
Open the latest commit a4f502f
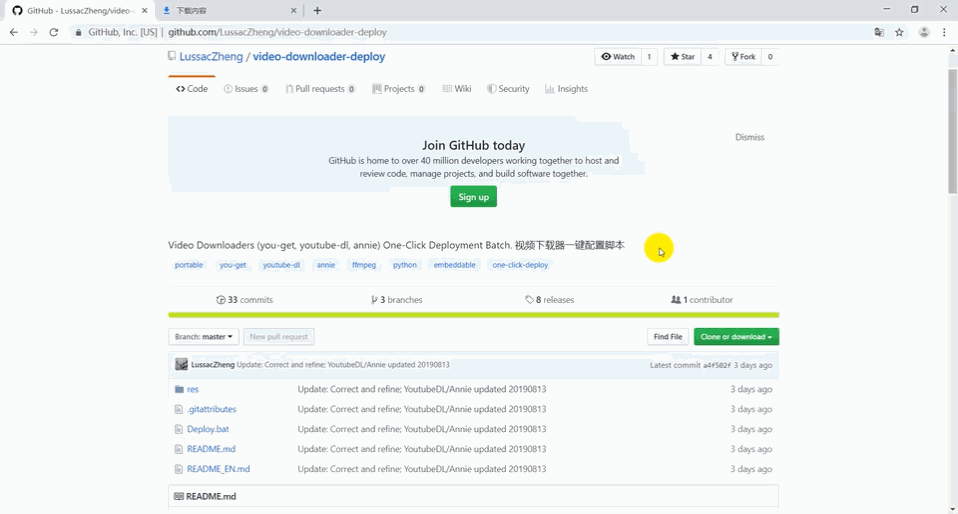[717, 365]
